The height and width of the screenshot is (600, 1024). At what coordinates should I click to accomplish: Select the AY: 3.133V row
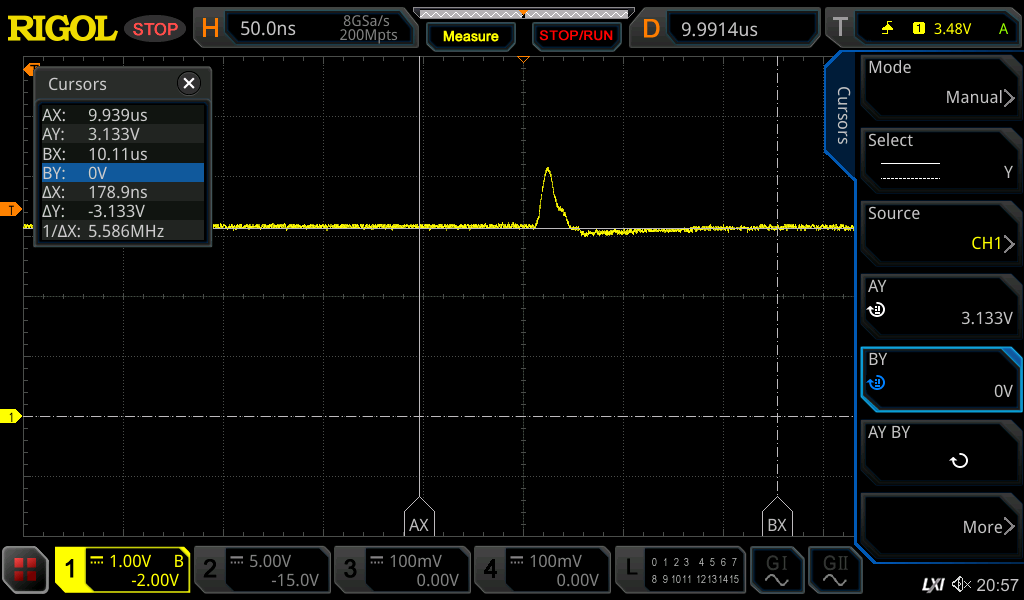coord(121,134)
